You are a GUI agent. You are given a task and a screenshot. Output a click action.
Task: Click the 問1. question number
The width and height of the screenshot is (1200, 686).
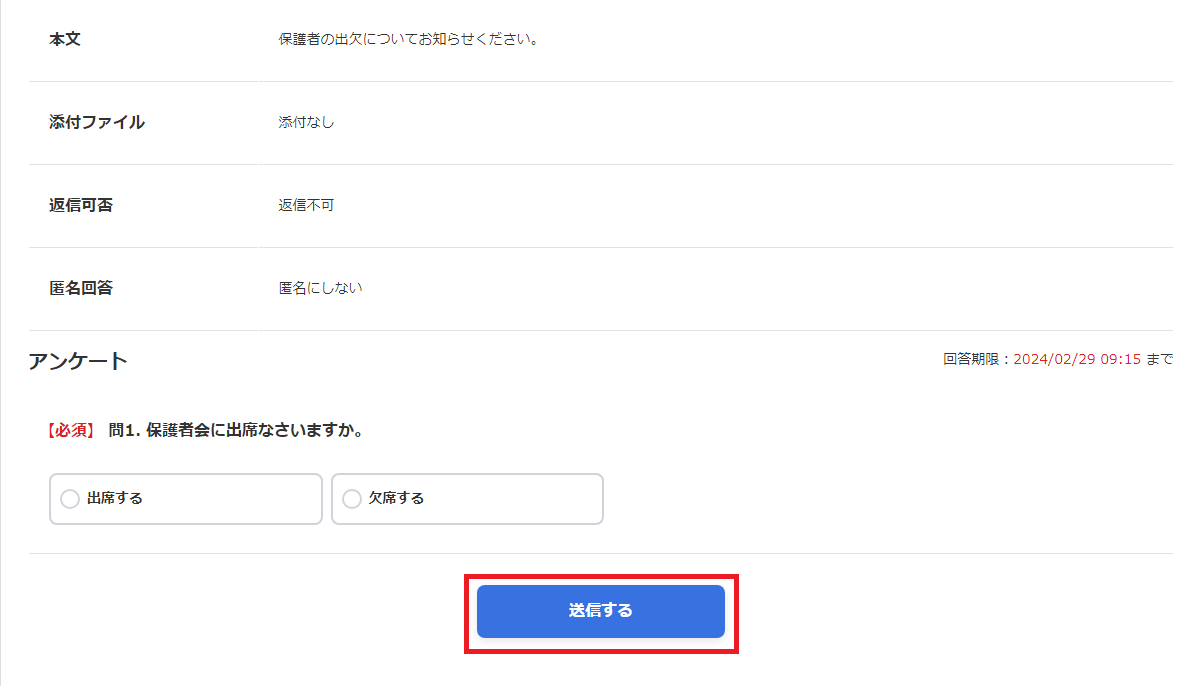pyautogui.click(x=125, y=430)
